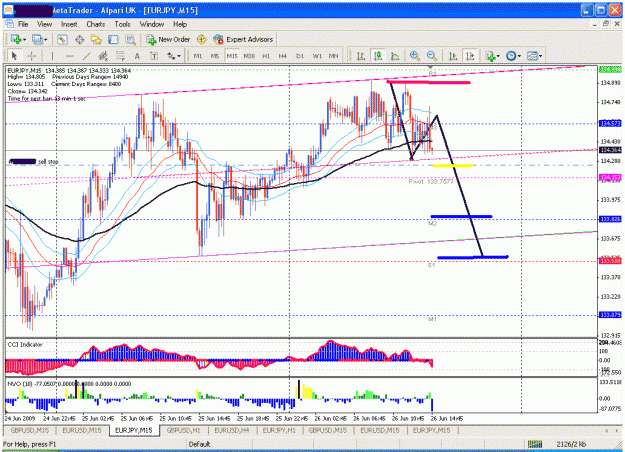The width and height of the screenshot is (625, 452).
Task: Click the 'sell stop' order label
Action: tap(48, 161)
